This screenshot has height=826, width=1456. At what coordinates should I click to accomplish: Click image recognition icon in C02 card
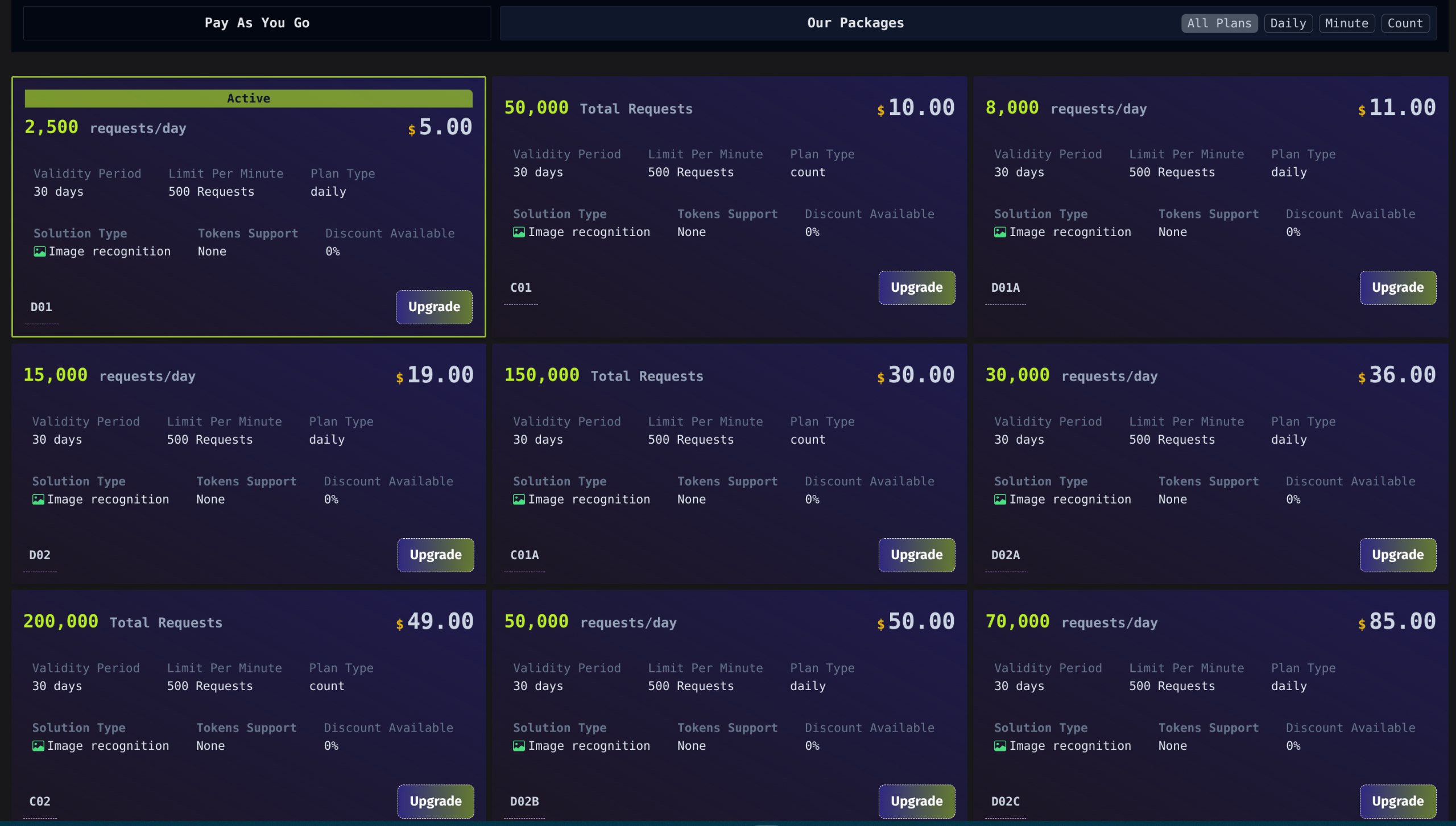pyautogui.click(x=38, y=746)
